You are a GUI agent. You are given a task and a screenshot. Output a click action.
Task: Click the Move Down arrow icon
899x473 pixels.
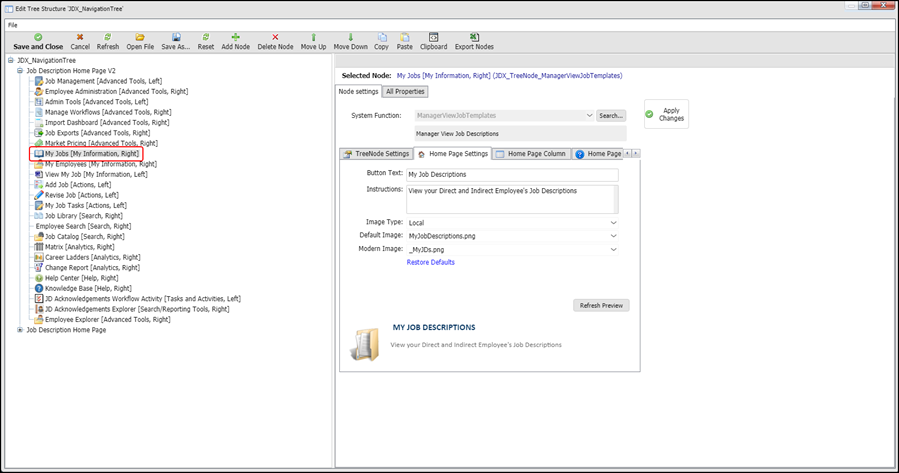(350, 37)
